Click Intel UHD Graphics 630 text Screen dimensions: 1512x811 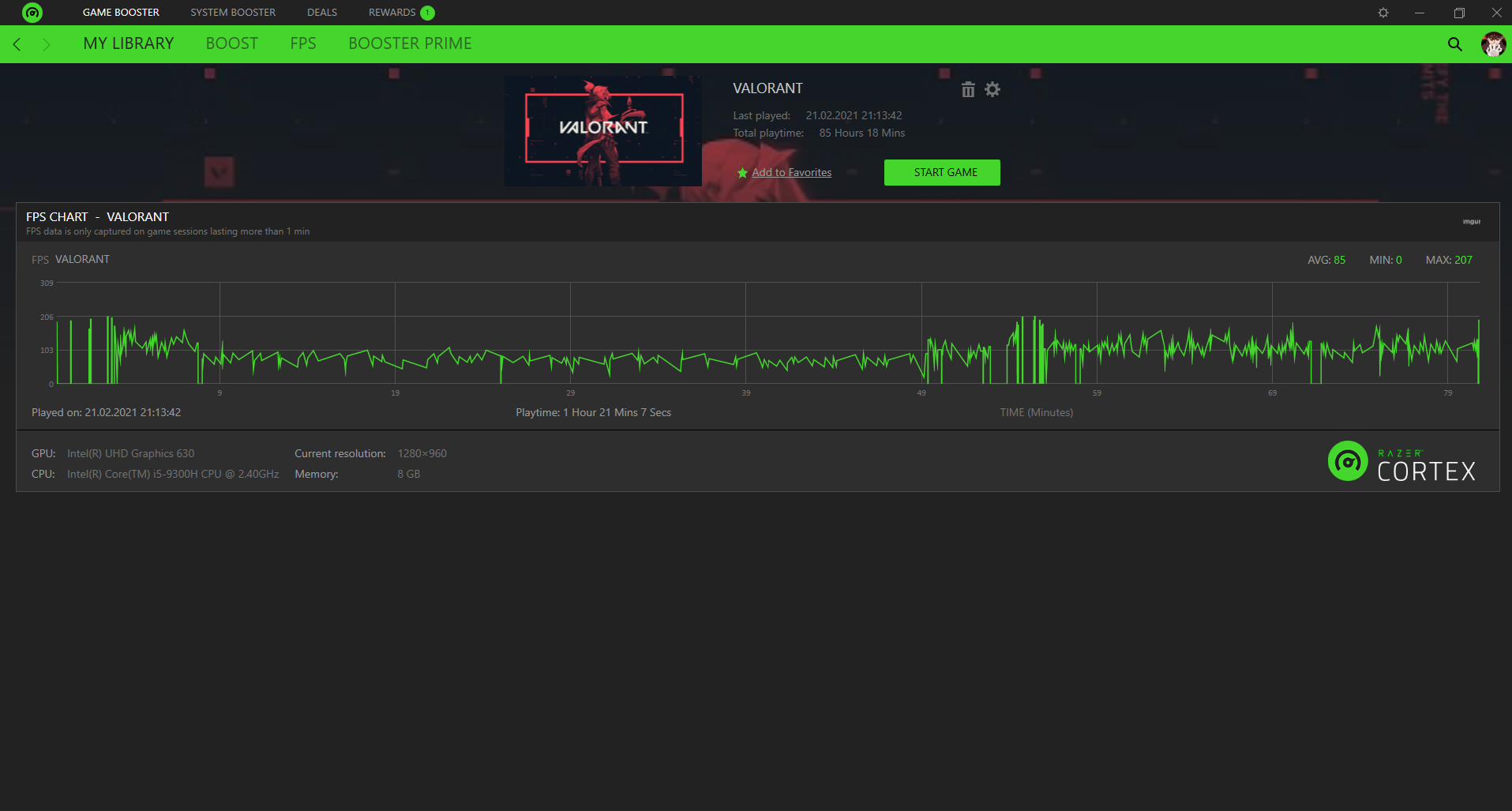point(130,453)
